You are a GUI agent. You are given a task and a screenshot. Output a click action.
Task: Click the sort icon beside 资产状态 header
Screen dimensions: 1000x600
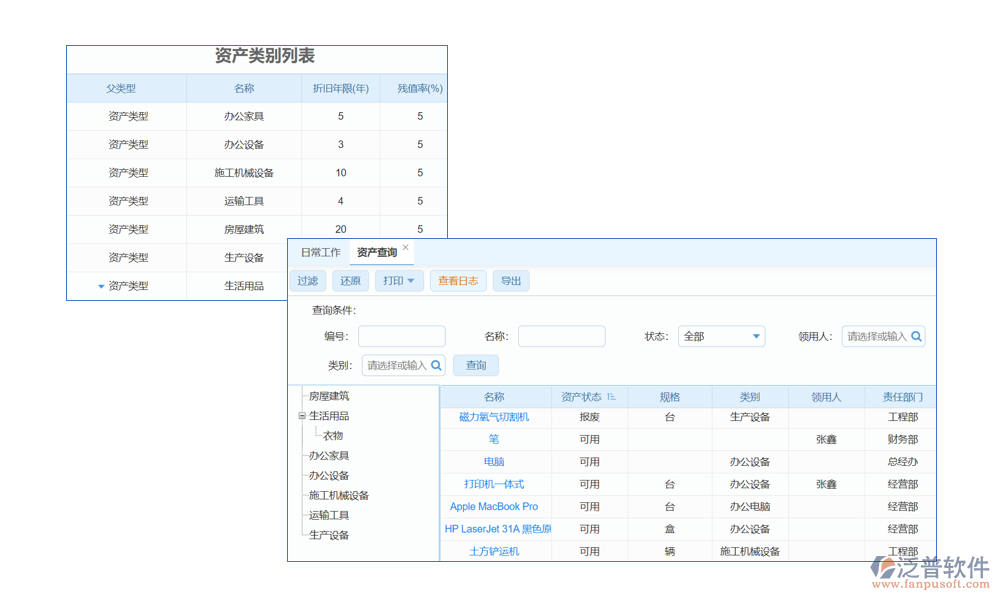(611, 397)
